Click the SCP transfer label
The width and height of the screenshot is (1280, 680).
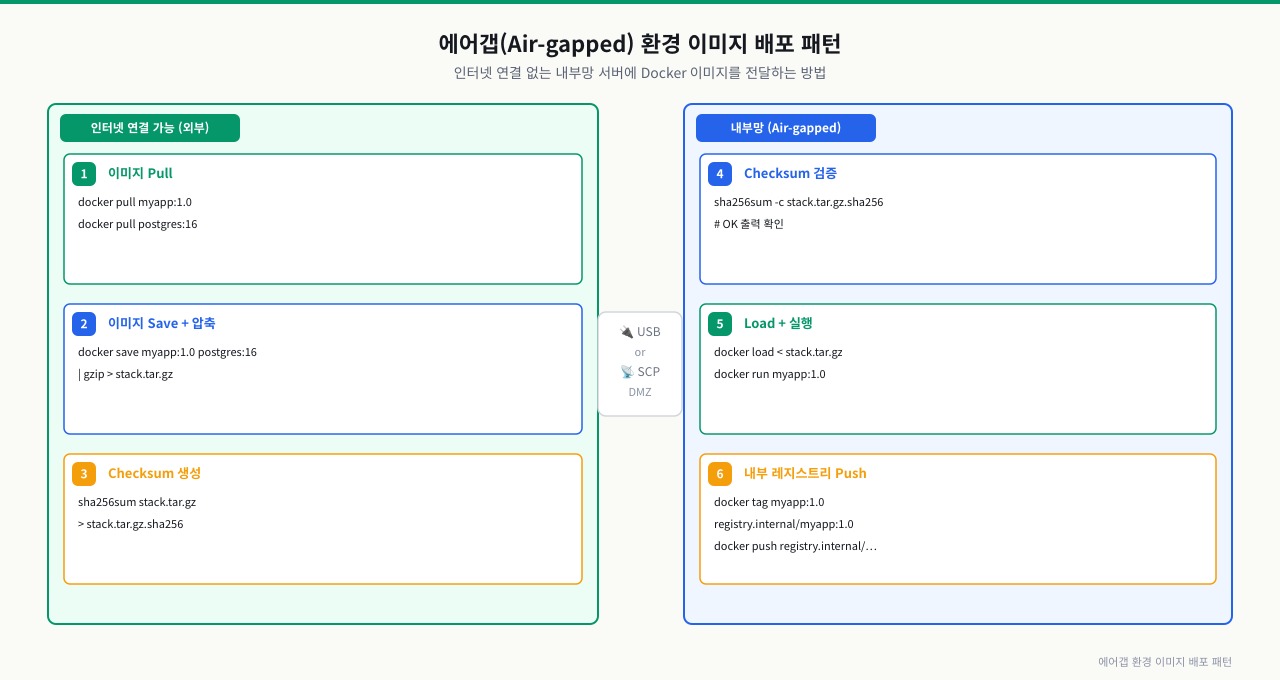coord(649,372)
